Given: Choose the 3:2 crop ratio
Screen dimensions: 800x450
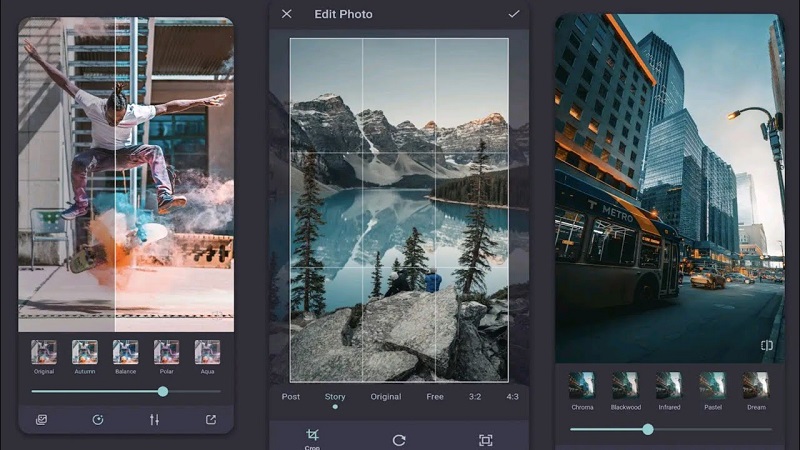Looking at the screenshot, I should coord(475,396).
